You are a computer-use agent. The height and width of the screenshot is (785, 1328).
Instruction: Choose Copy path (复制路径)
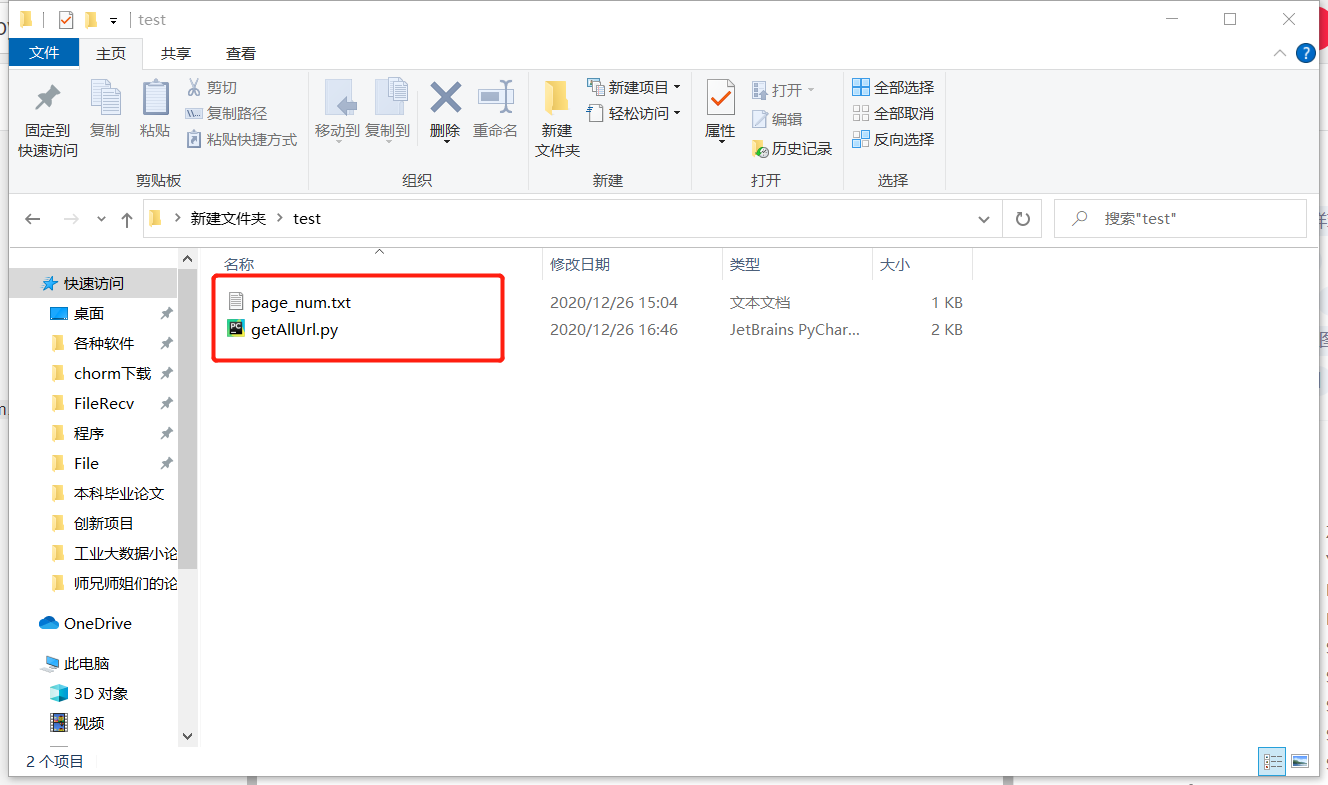coord(227,114)
